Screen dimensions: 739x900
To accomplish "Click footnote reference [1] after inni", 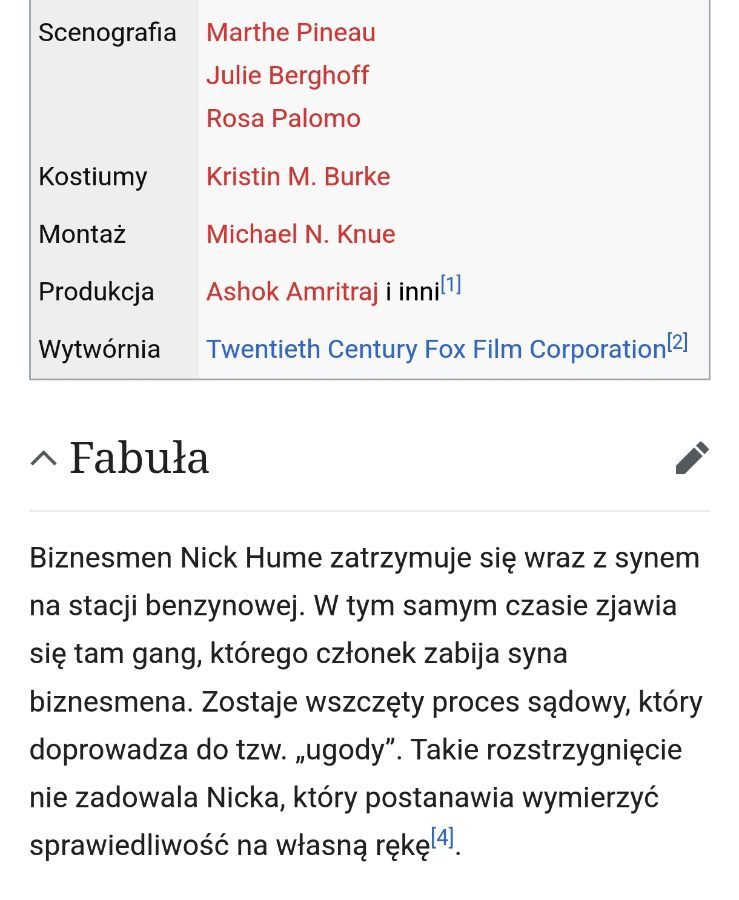I will coord(451,285).
